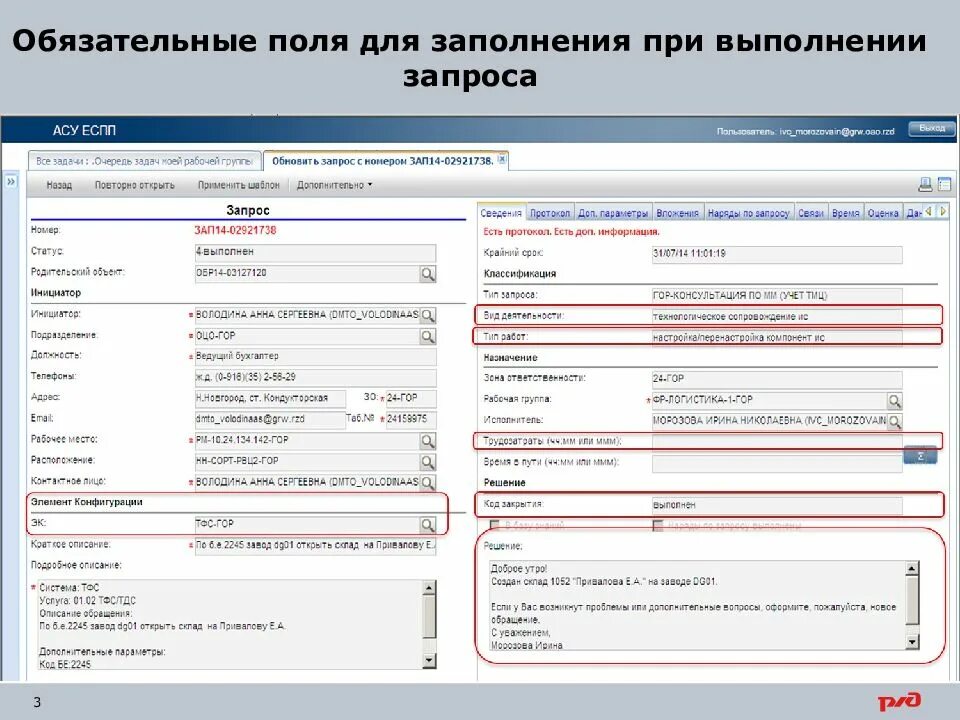
Task: Open ЭК configuration element lookup
Action: click(x=428, y=525)
